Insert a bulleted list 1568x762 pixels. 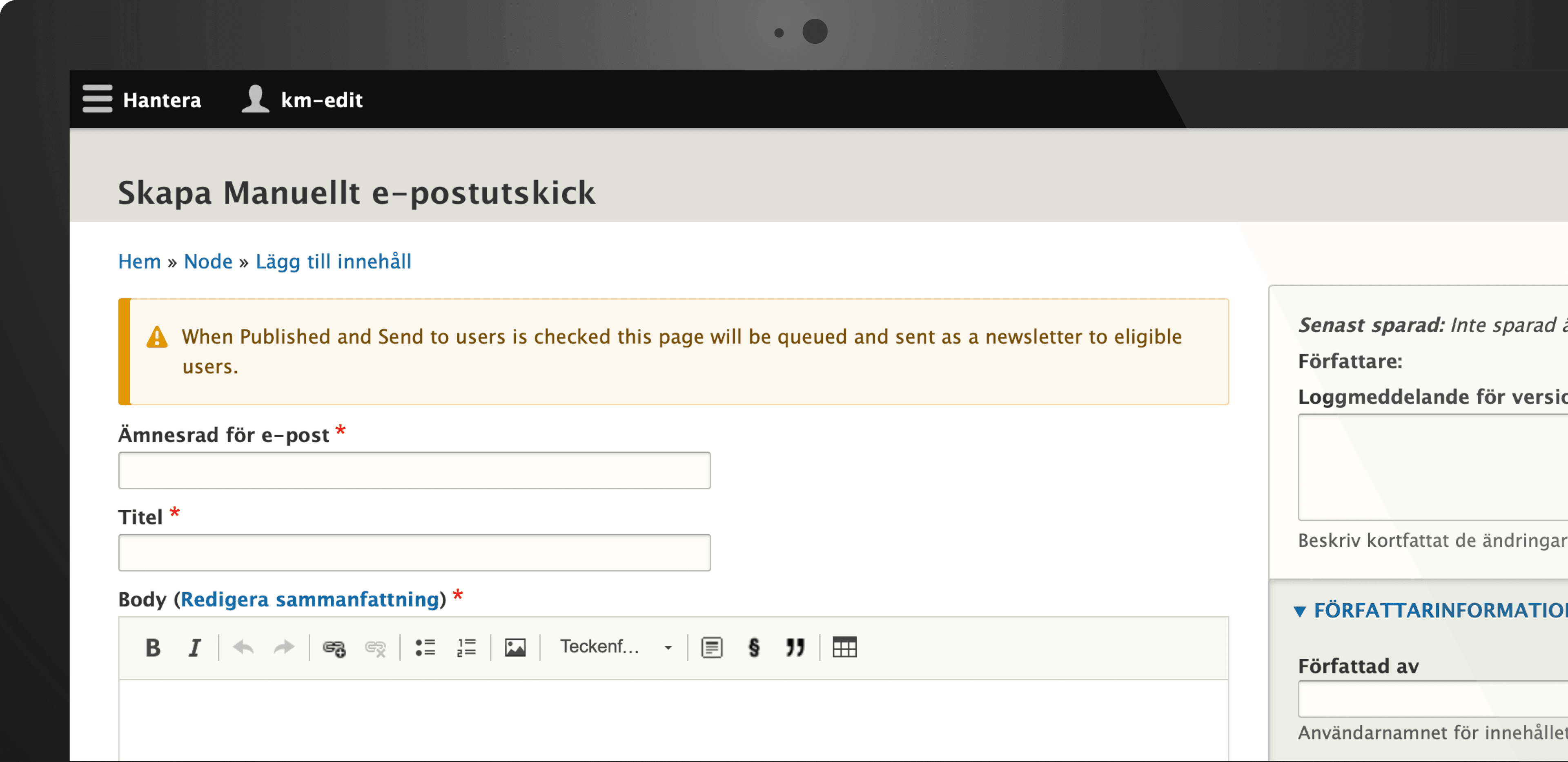425,648
